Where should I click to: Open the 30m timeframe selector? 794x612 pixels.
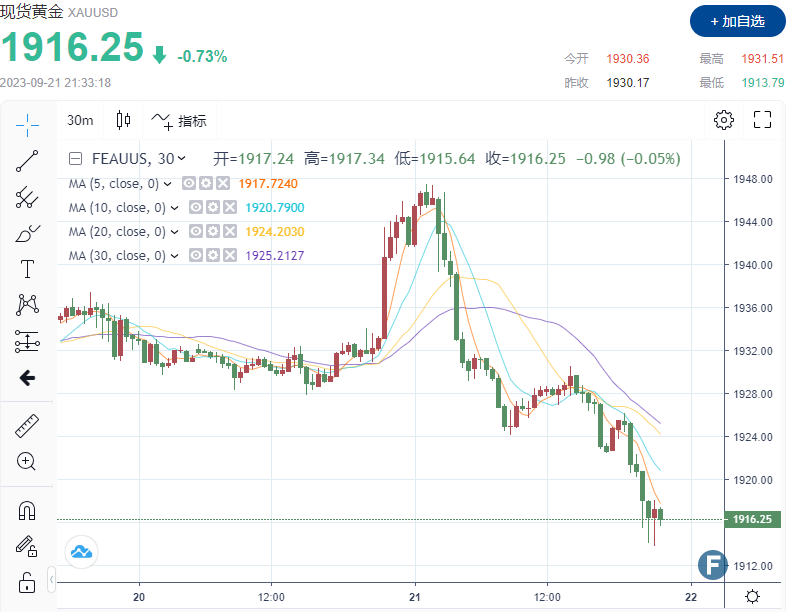pos(80,121)
